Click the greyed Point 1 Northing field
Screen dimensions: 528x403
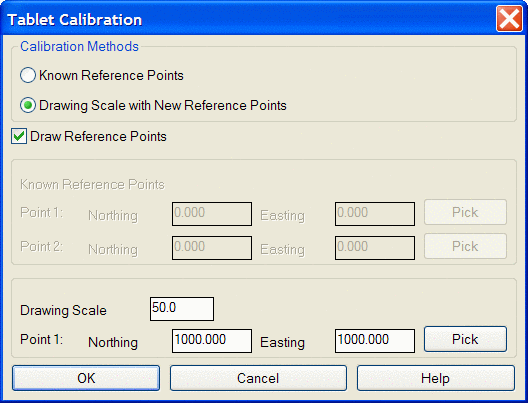(x=212, y=214)
